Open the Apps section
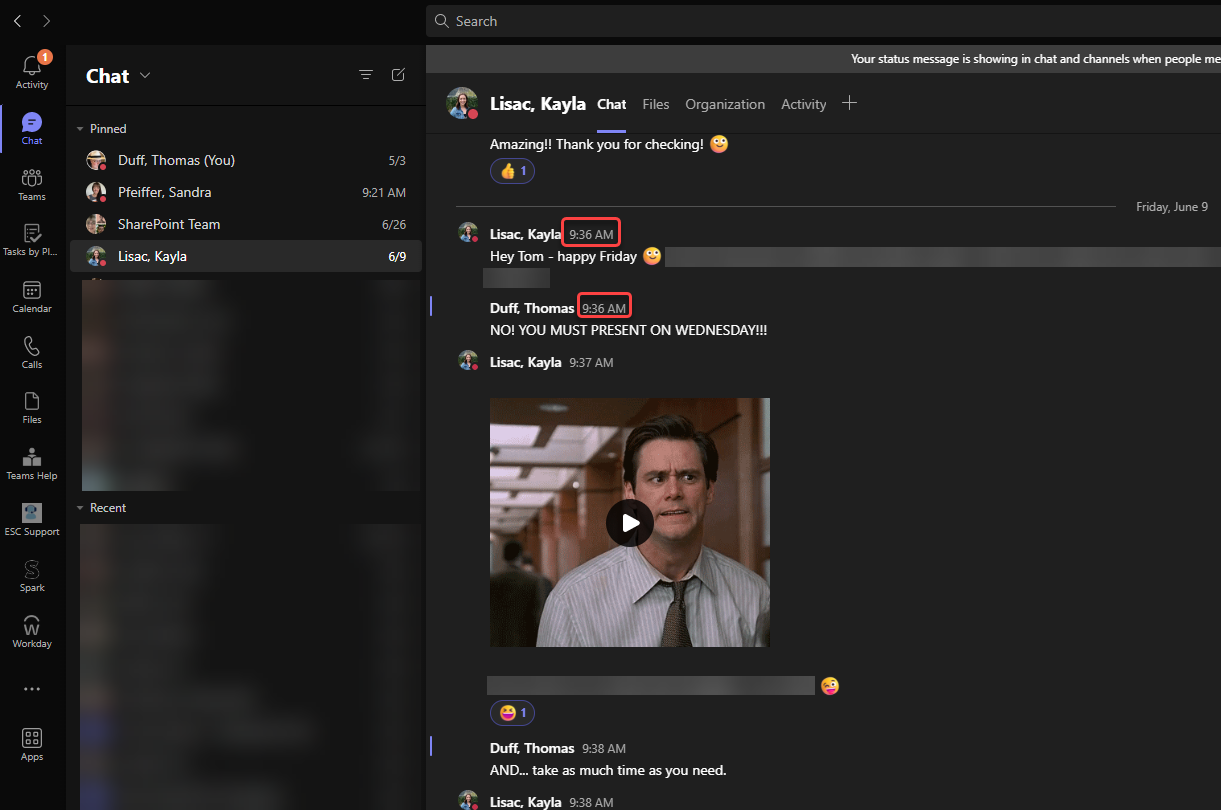Viewport: 1221px width, 810px height. pos(31,740)
